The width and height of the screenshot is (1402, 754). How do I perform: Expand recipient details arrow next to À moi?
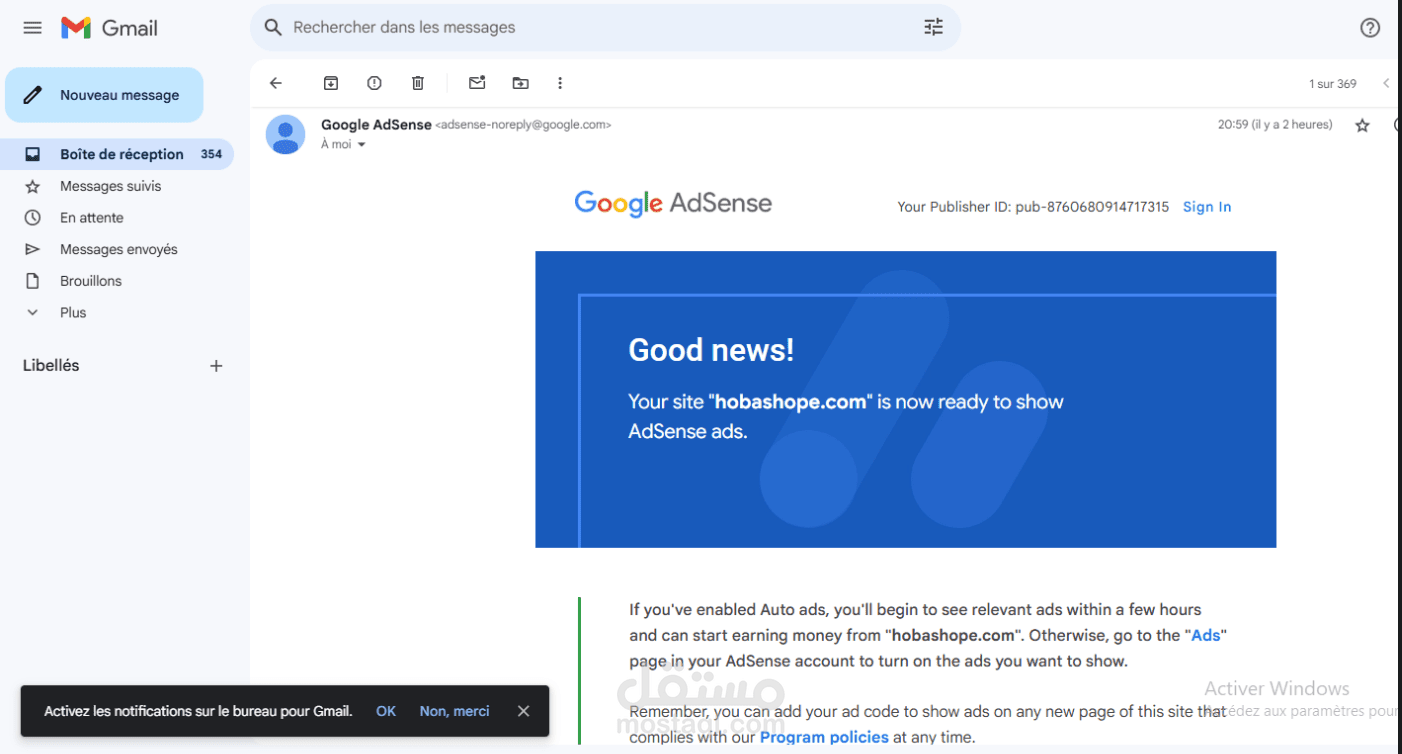click(362, 145)
